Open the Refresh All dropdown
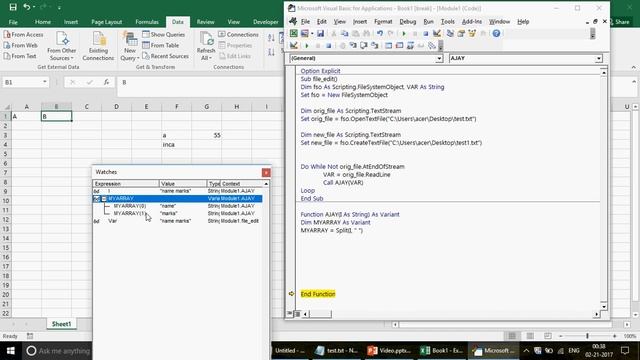 coord(206,47)
